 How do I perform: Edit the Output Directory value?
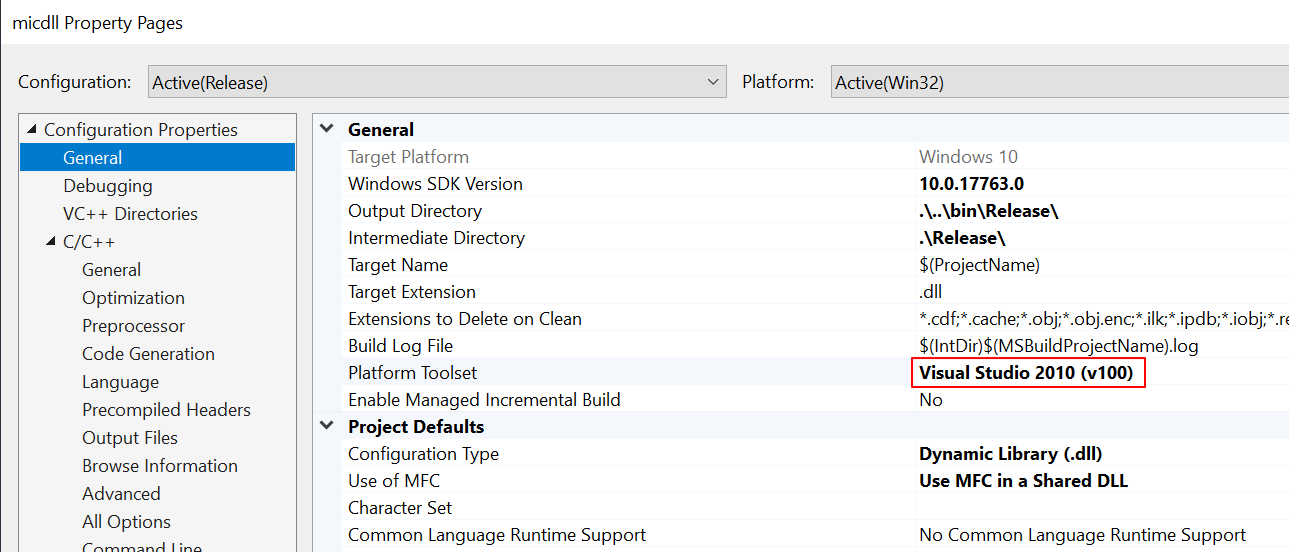(x=988, y=211)
